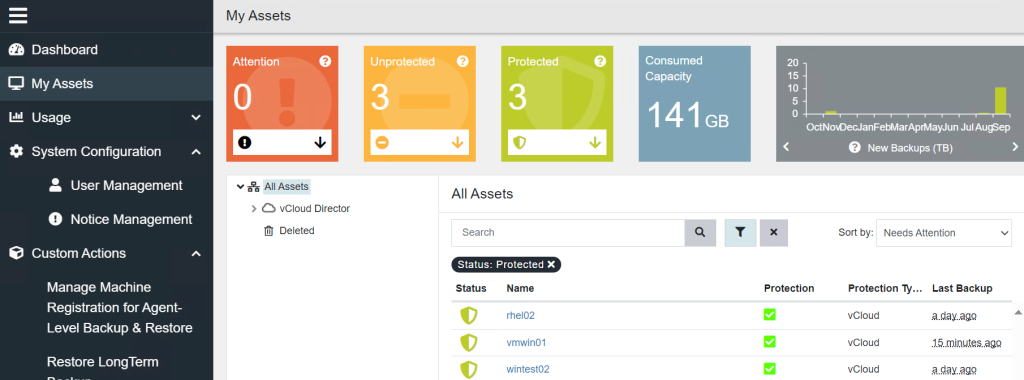Viewport: 1024px width, 380px height.
Task: Click the Notice Management exclamation icon
Action: 56,219
